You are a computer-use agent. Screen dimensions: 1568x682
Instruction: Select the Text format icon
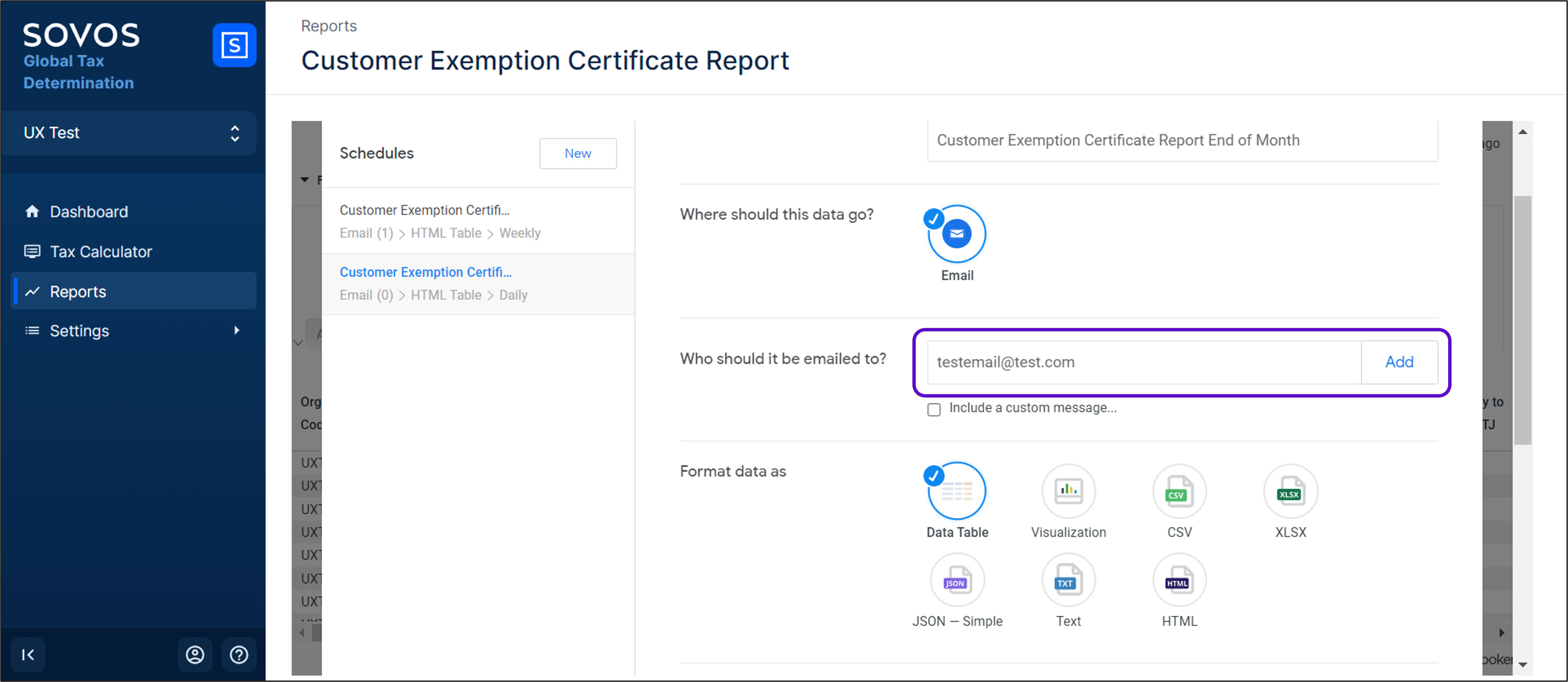[1068, 580]
